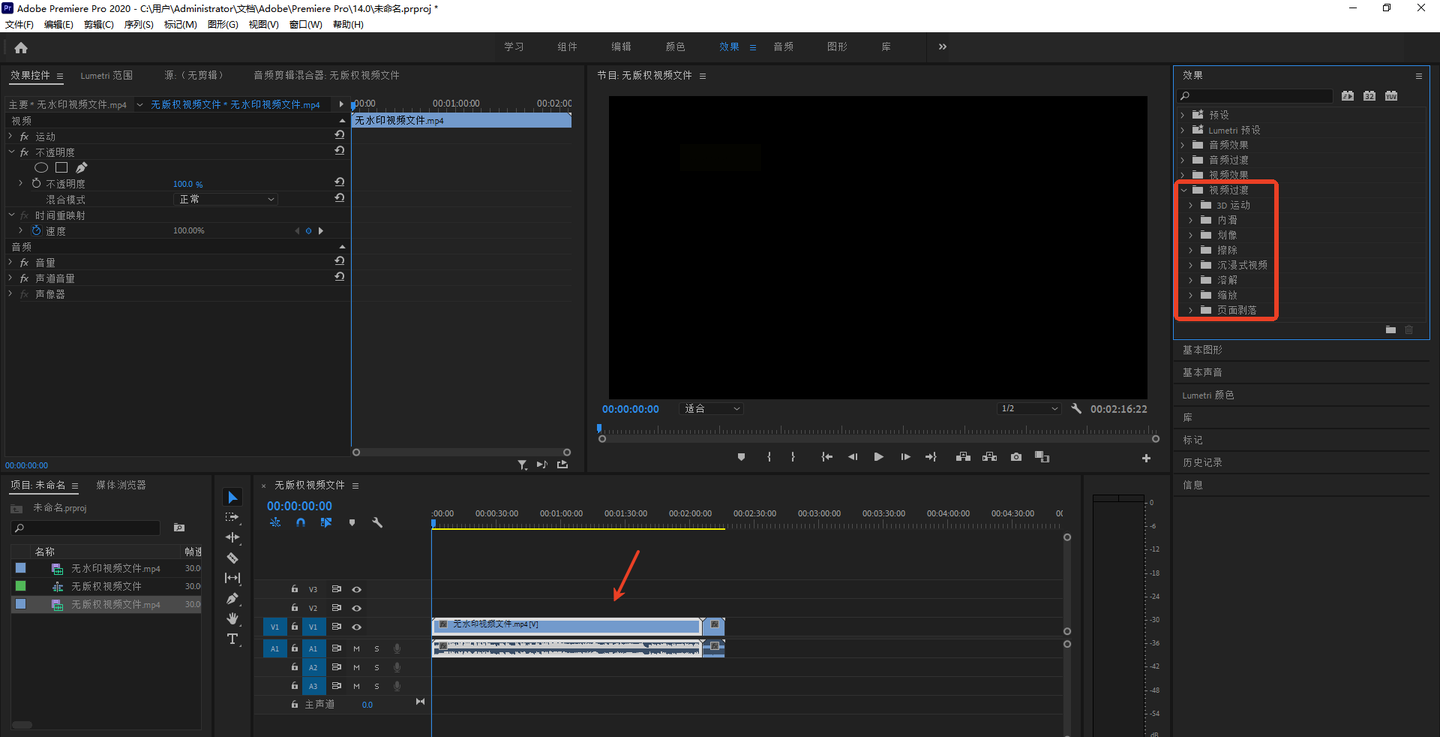Go to In point in Program Monitor
The image size is (1440, 737).
pyautogui.click(x=827, y=457)
